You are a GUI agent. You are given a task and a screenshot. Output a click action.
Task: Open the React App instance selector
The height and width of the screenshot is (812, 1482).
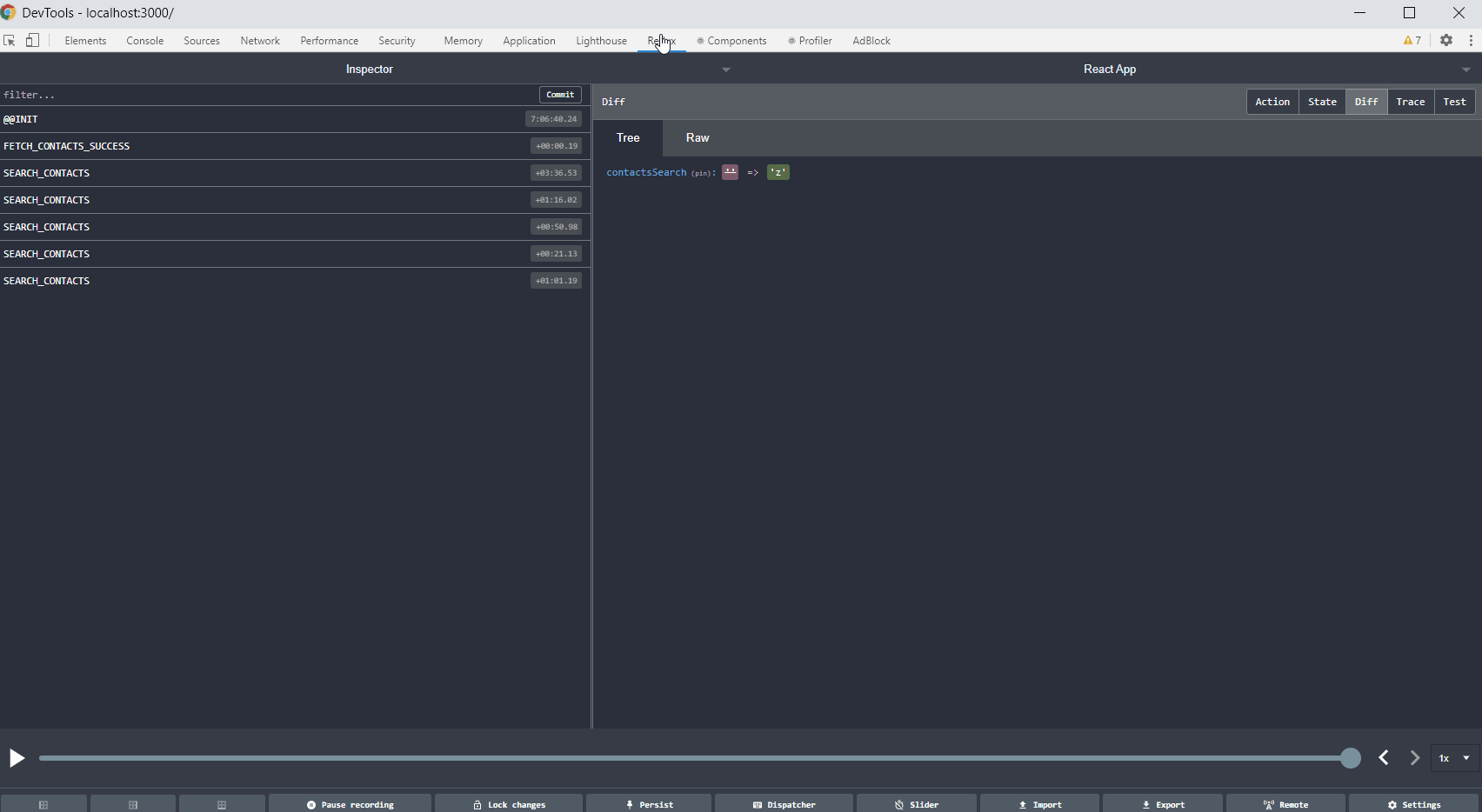point(1466,70)
